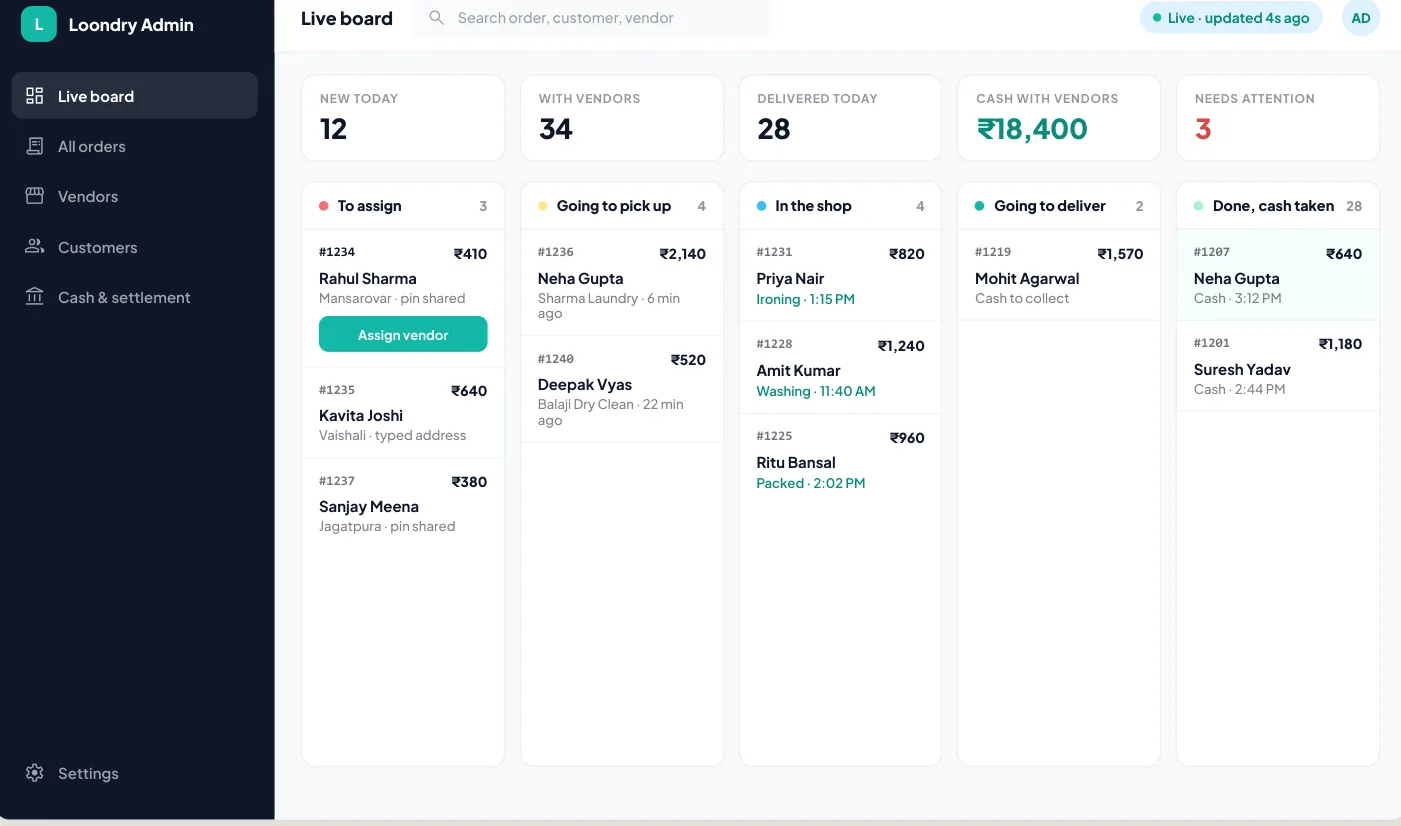
Task: Click the Cash & settlement bank icon
Action: 35,296
